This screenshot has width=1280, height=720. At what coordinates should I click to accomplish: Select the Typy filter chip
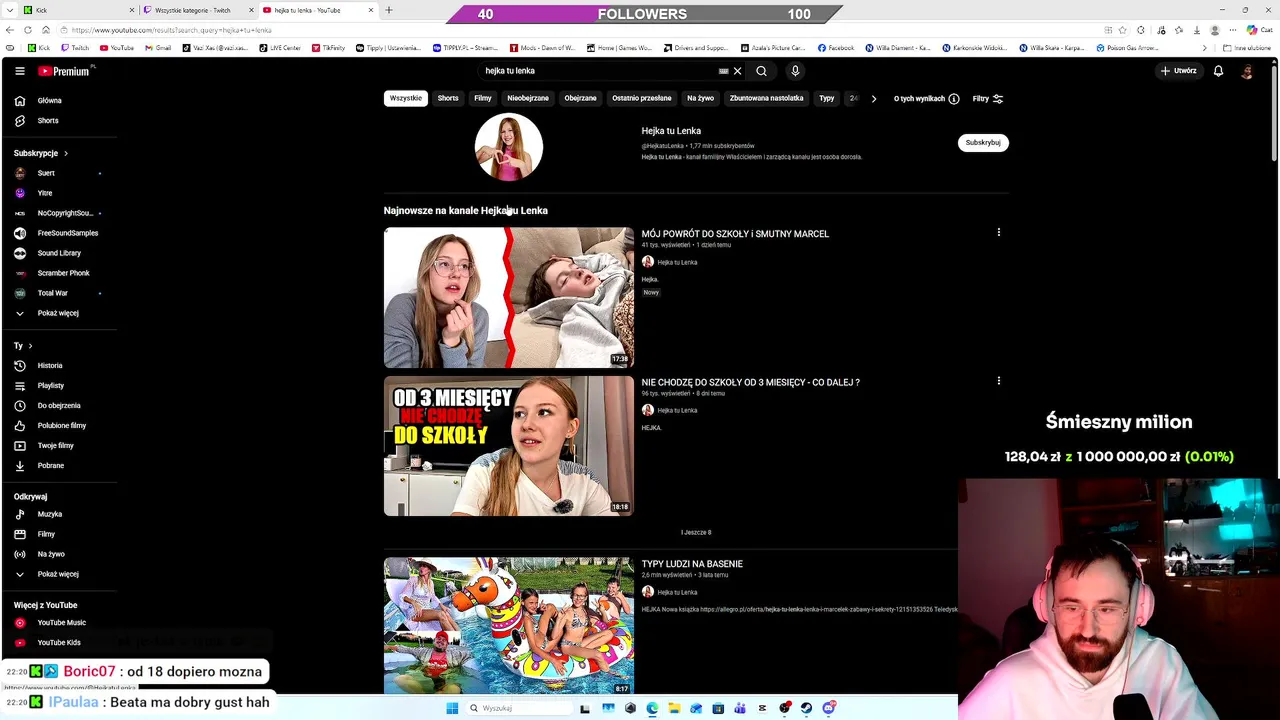pyautogui.click(x=827, y=98)
